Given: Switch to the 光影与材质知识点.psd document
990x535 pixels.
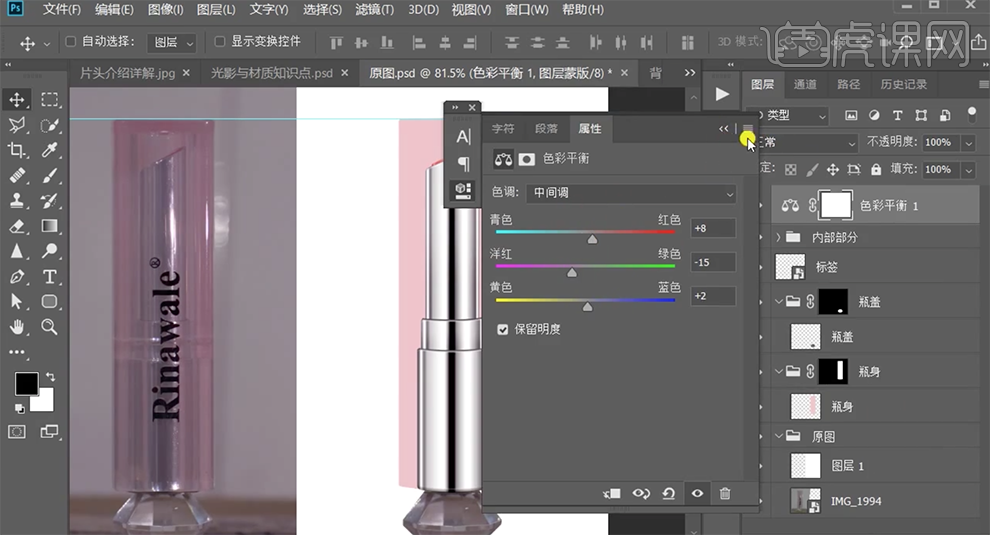Looking at the screenshot, I should (x=271, y=73).
